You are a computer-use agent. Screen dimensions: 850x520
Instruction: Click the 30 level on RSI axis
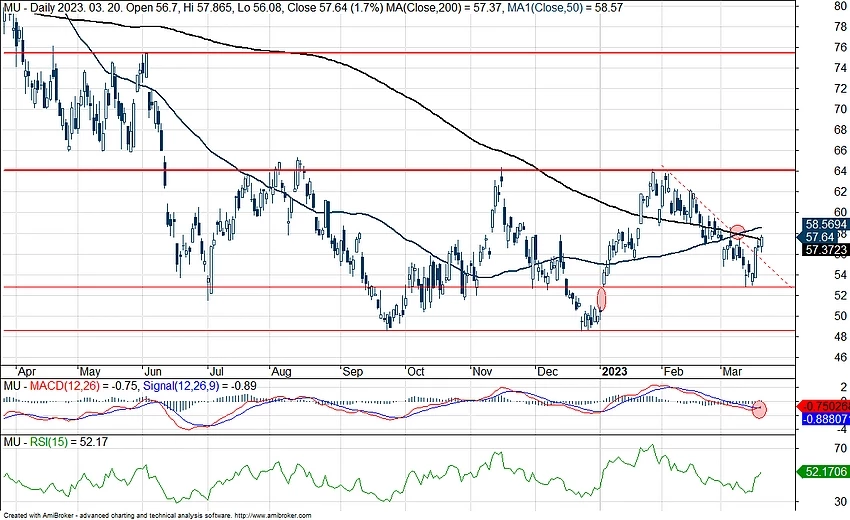coord(841,502)
